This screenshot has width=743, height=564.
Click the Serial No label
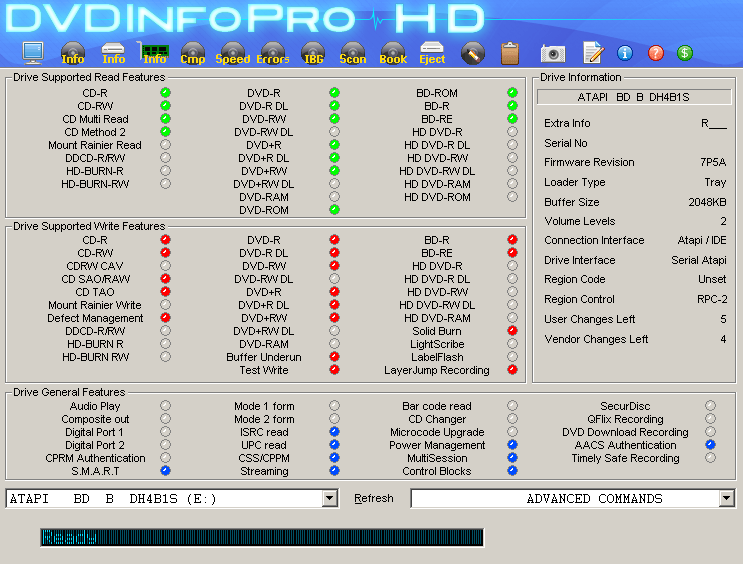[566, 143]
